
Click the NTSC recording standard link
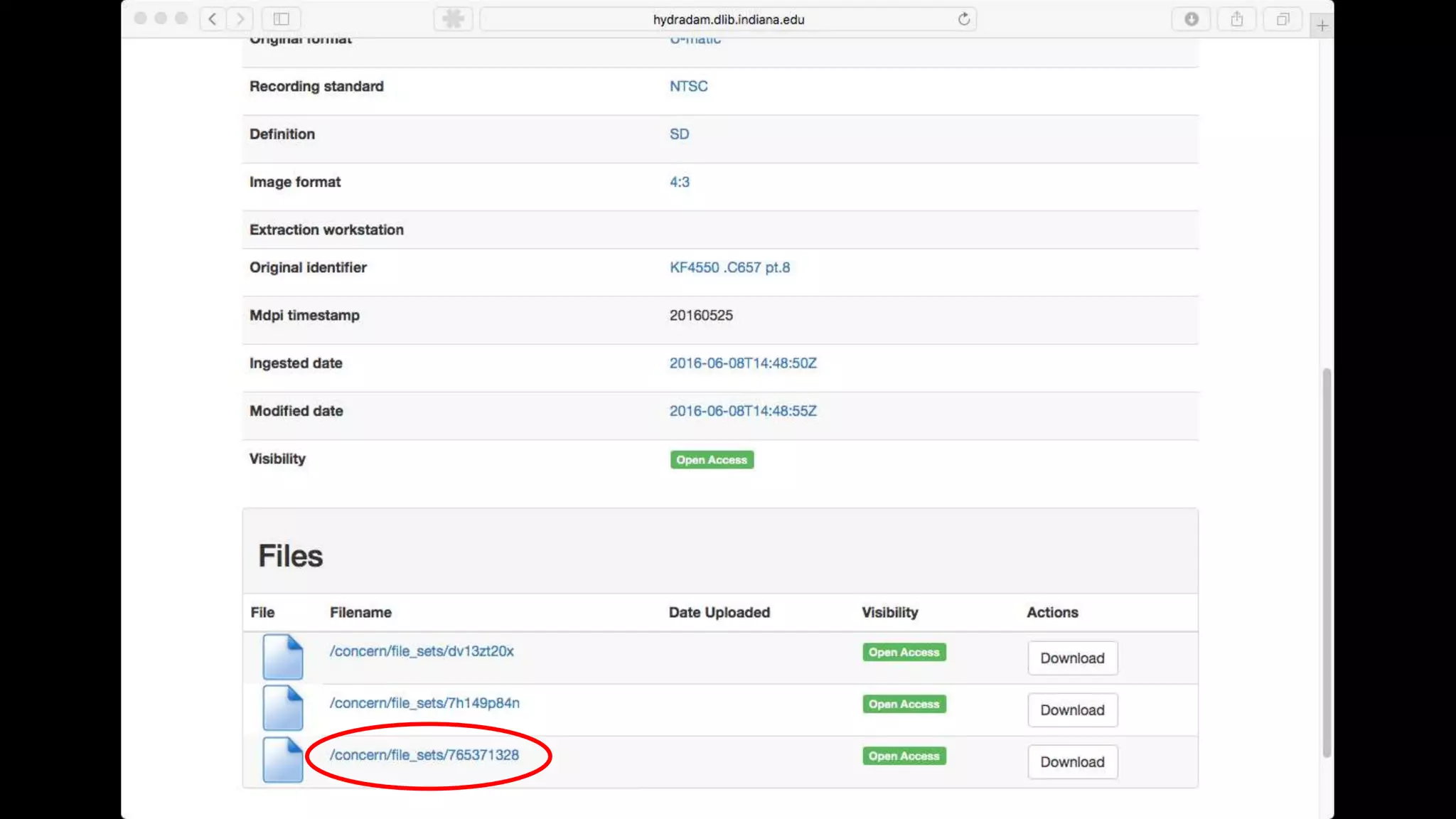pyautogui.click(x=688, y=86)
